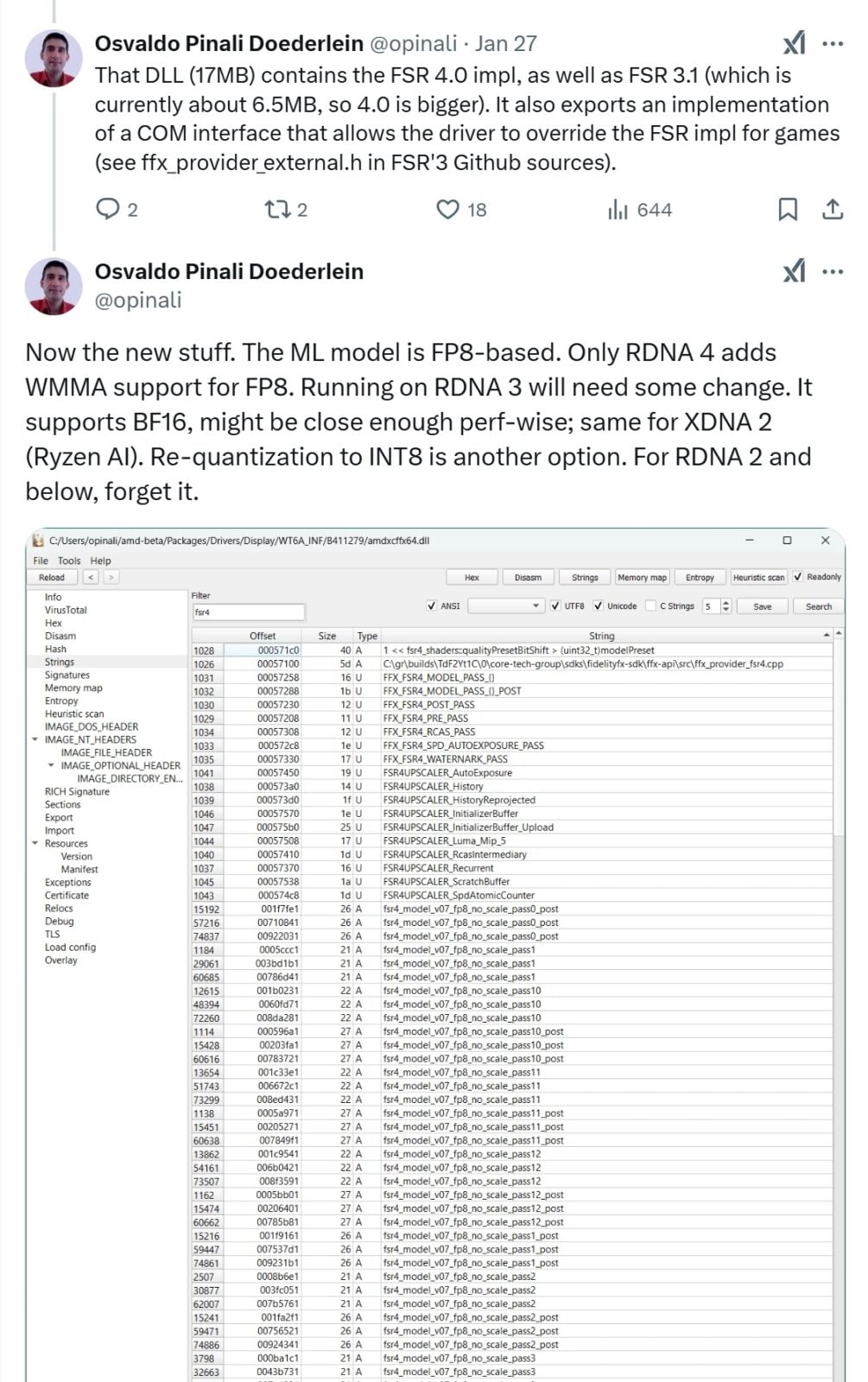The height and width of the screenshot is (1382, 868).
Task: Enable the C Strings checkbox
Action: [651, 606]
